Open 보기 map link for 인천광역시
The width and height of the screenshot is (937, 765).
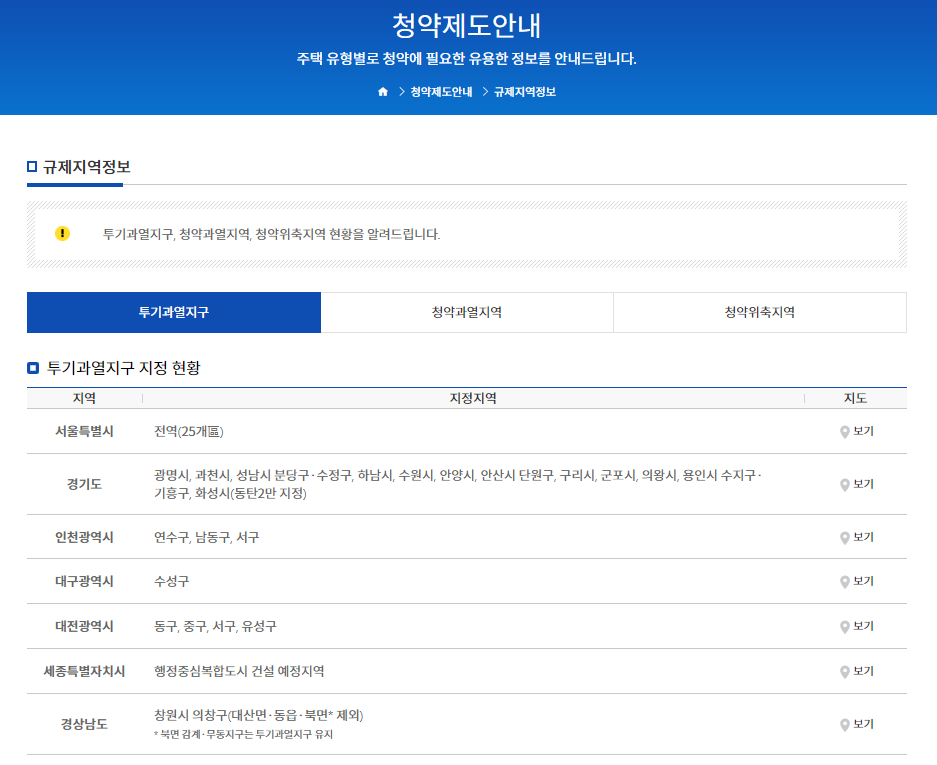863,537
